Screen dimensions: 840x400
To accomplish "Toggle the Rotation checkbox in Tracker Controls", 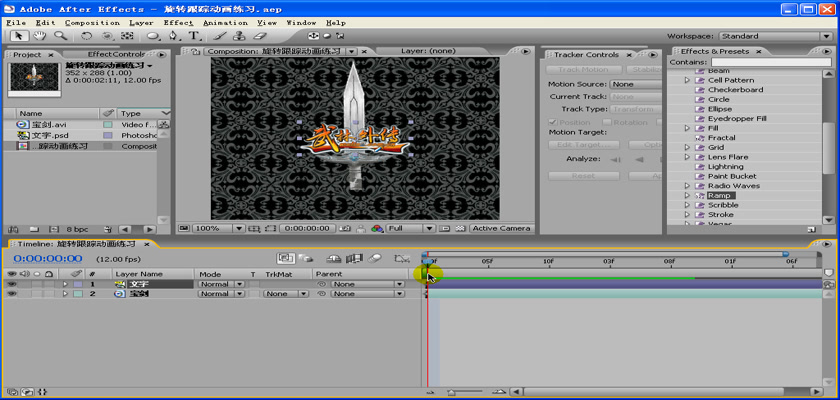I will coord(607,122).
